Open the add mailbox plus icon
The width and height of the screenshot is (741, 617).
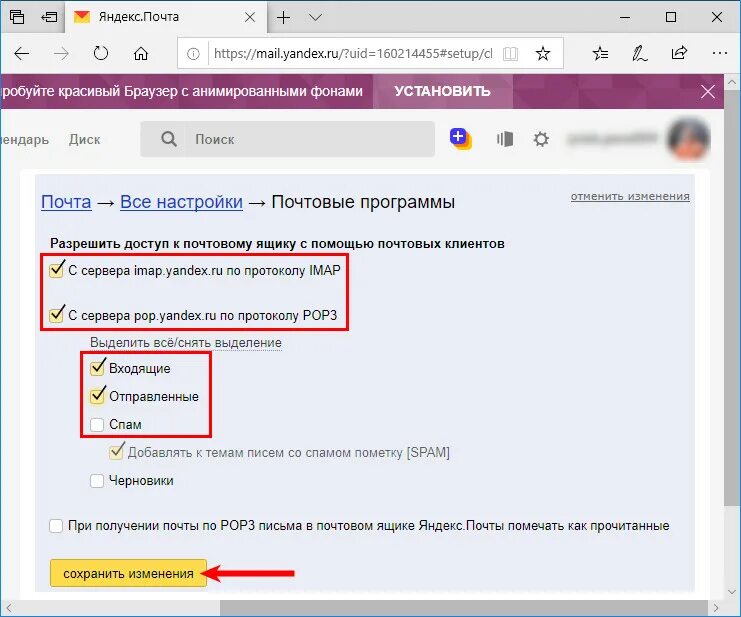(x=460, y=139)
